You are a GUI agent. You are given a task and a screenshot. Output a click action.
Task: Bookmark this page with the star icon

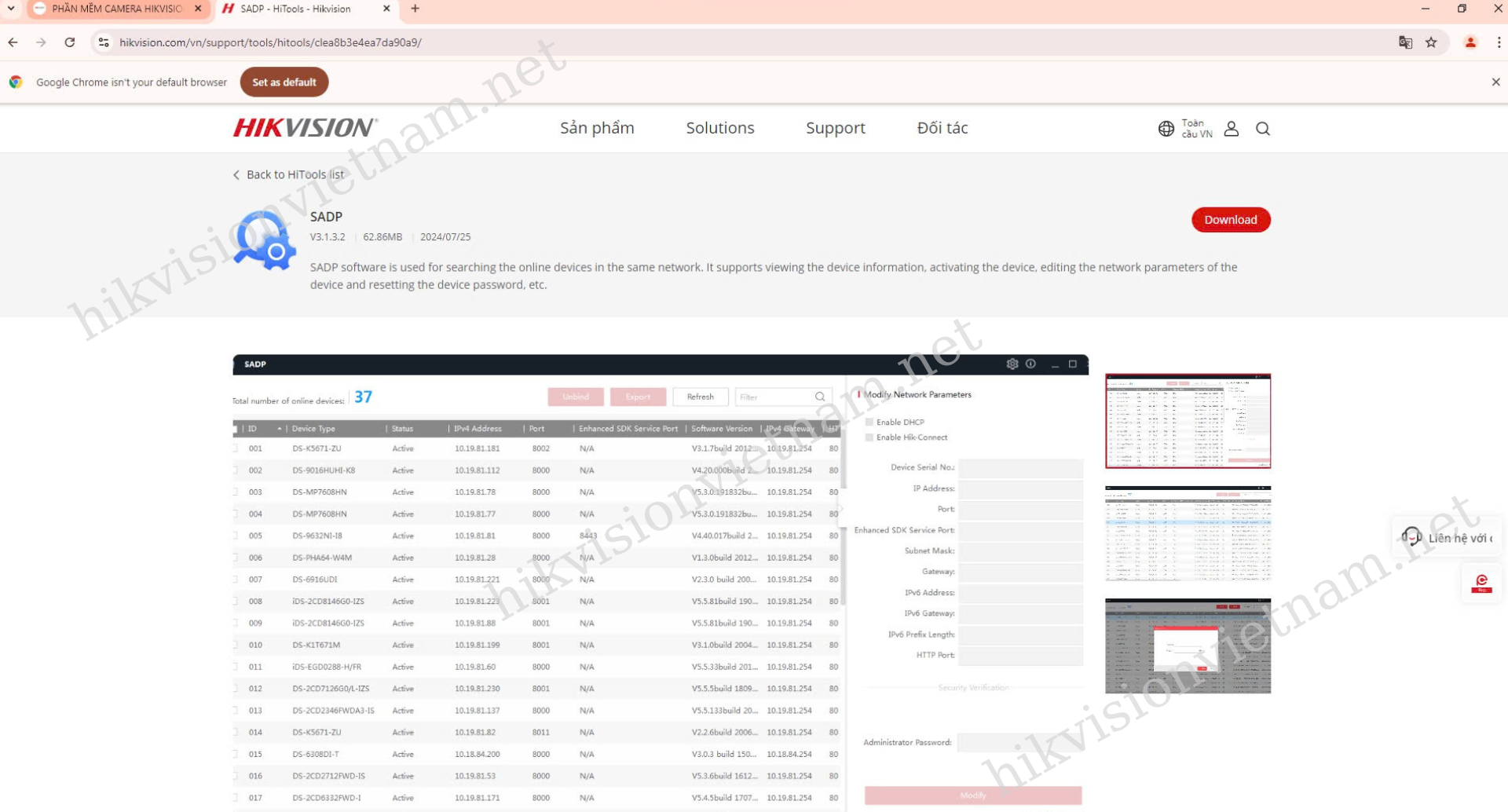[1431, 42]
